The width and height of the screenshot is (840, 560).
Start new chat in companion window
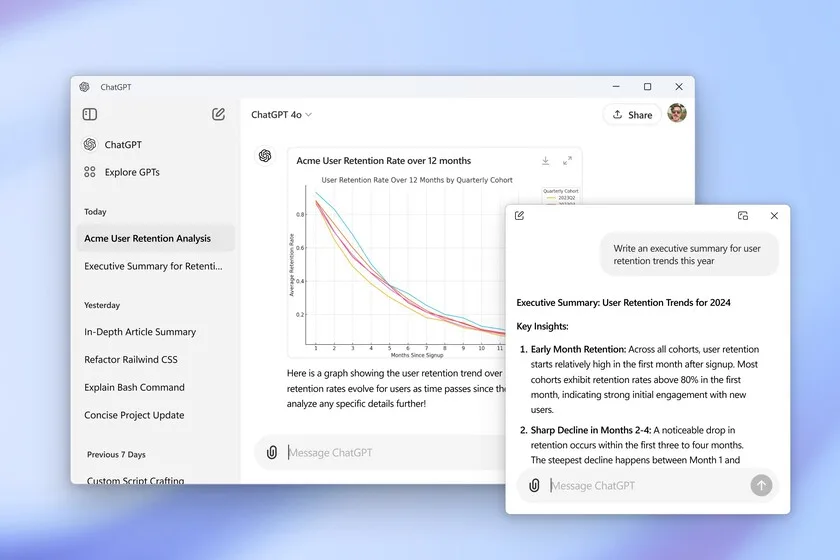pyautogui.click(x=519, y=215)
